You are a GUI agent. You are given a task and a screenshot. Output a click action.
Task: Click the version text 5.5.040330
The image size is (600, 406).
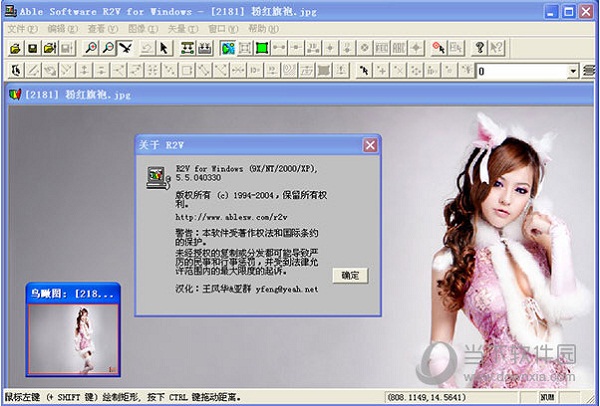[x=198, y=178]
